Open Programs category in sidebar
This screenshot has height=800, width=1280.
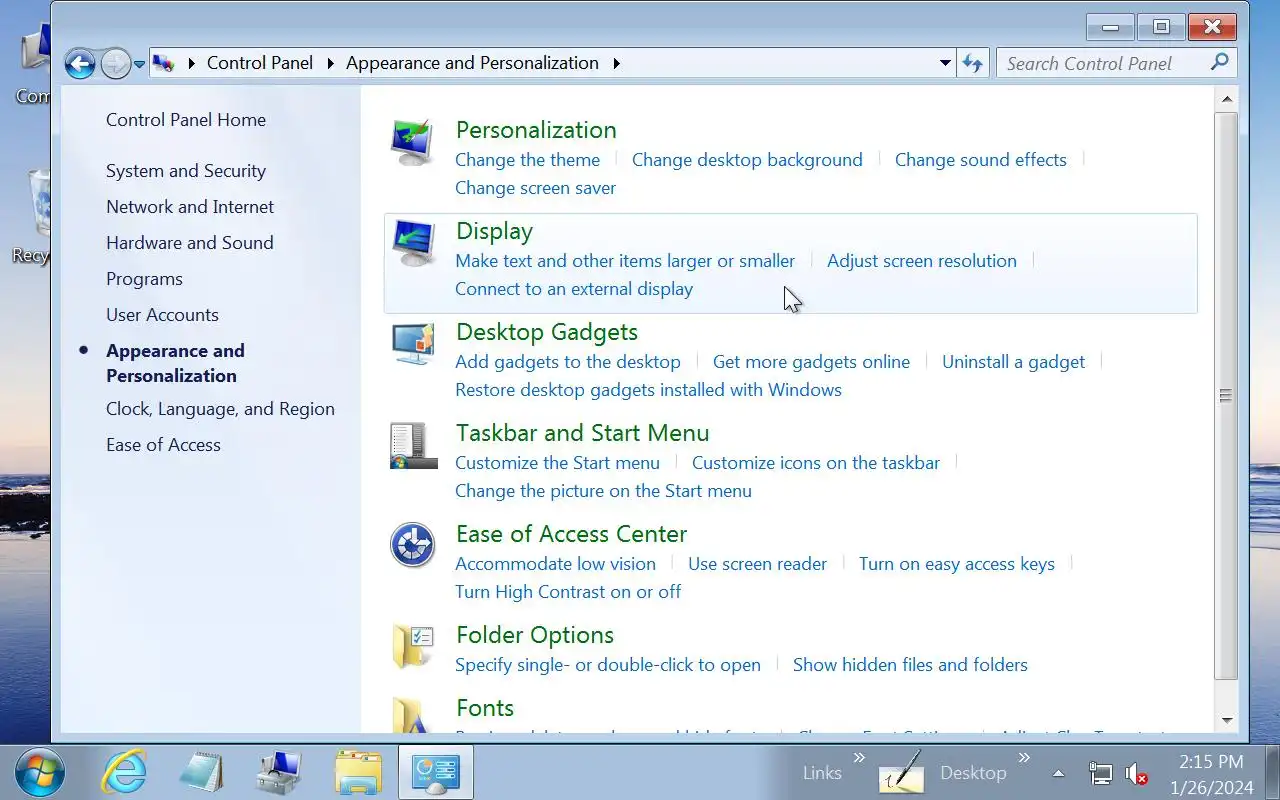pos(144,279)
